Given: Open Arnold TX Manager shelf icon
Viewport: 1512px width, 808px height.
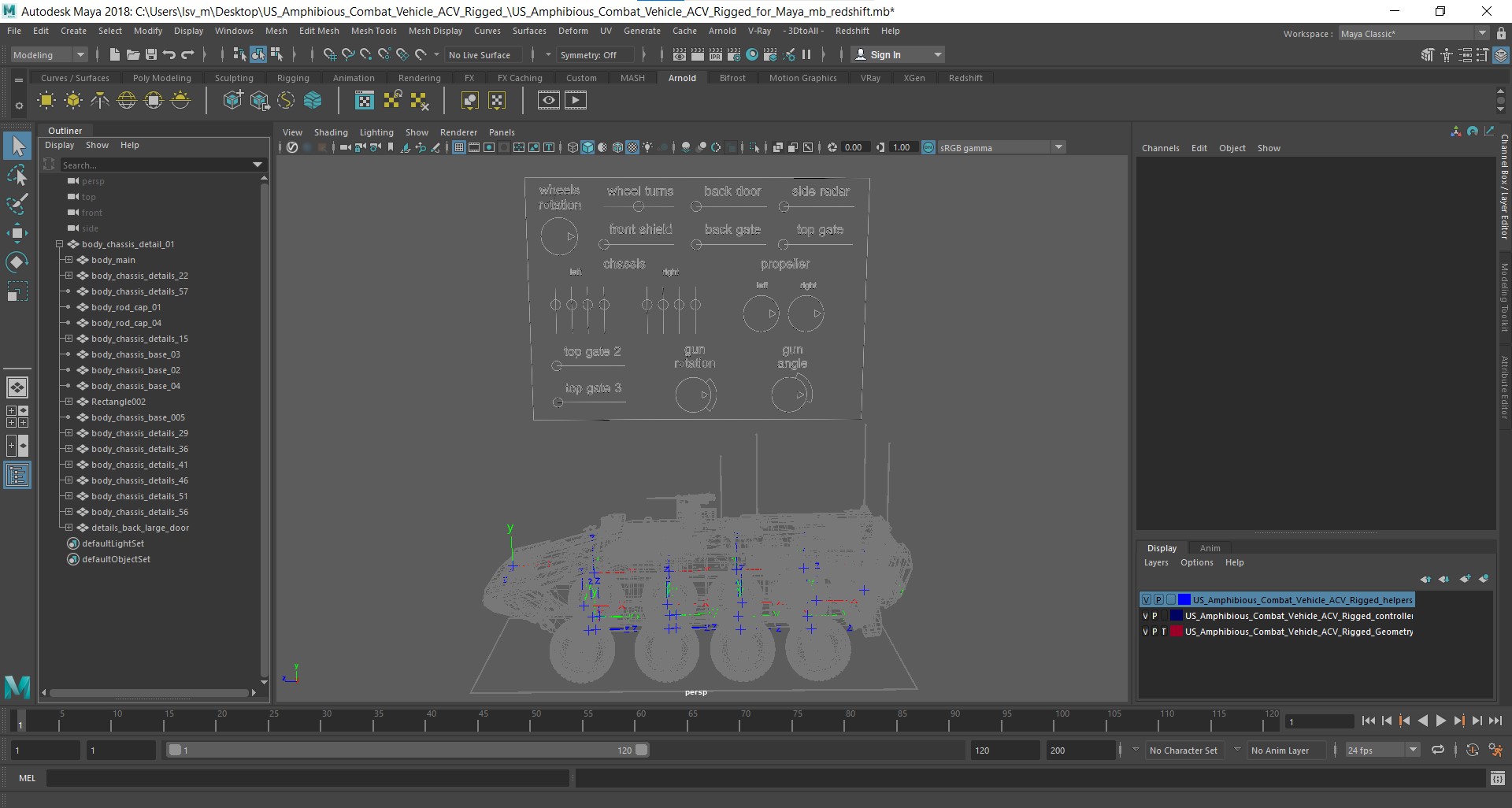Looking at the screenshot, I should [365, 100].
